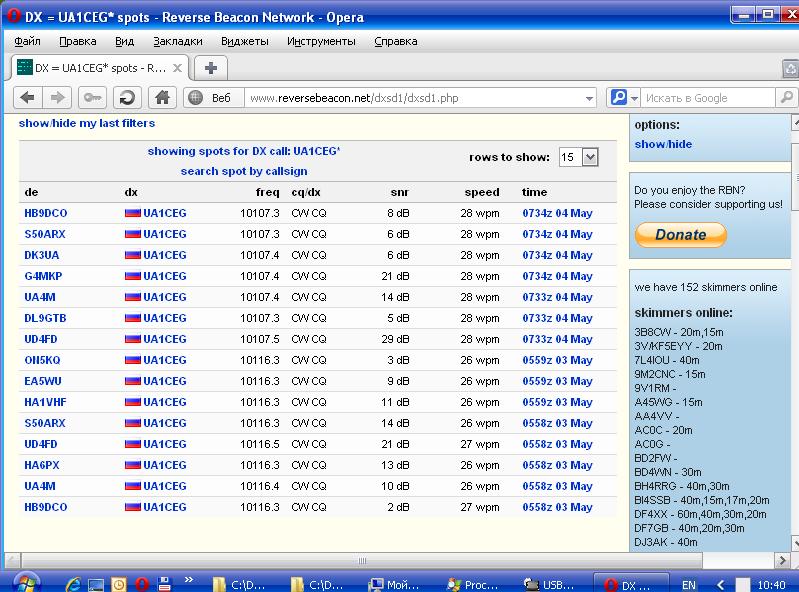Open the Инструменты menu
Screen dimensions: 799x592
(321, 41)
